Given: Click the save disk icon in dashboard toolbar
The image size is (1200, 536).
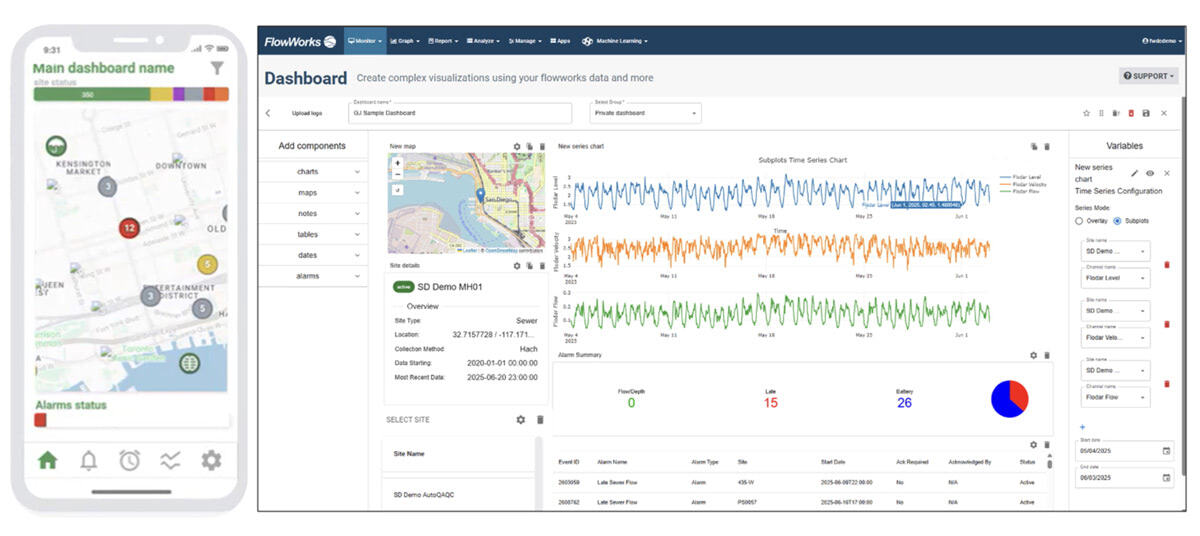Looking at the screenshot, I should click(x=1145, y=113).
